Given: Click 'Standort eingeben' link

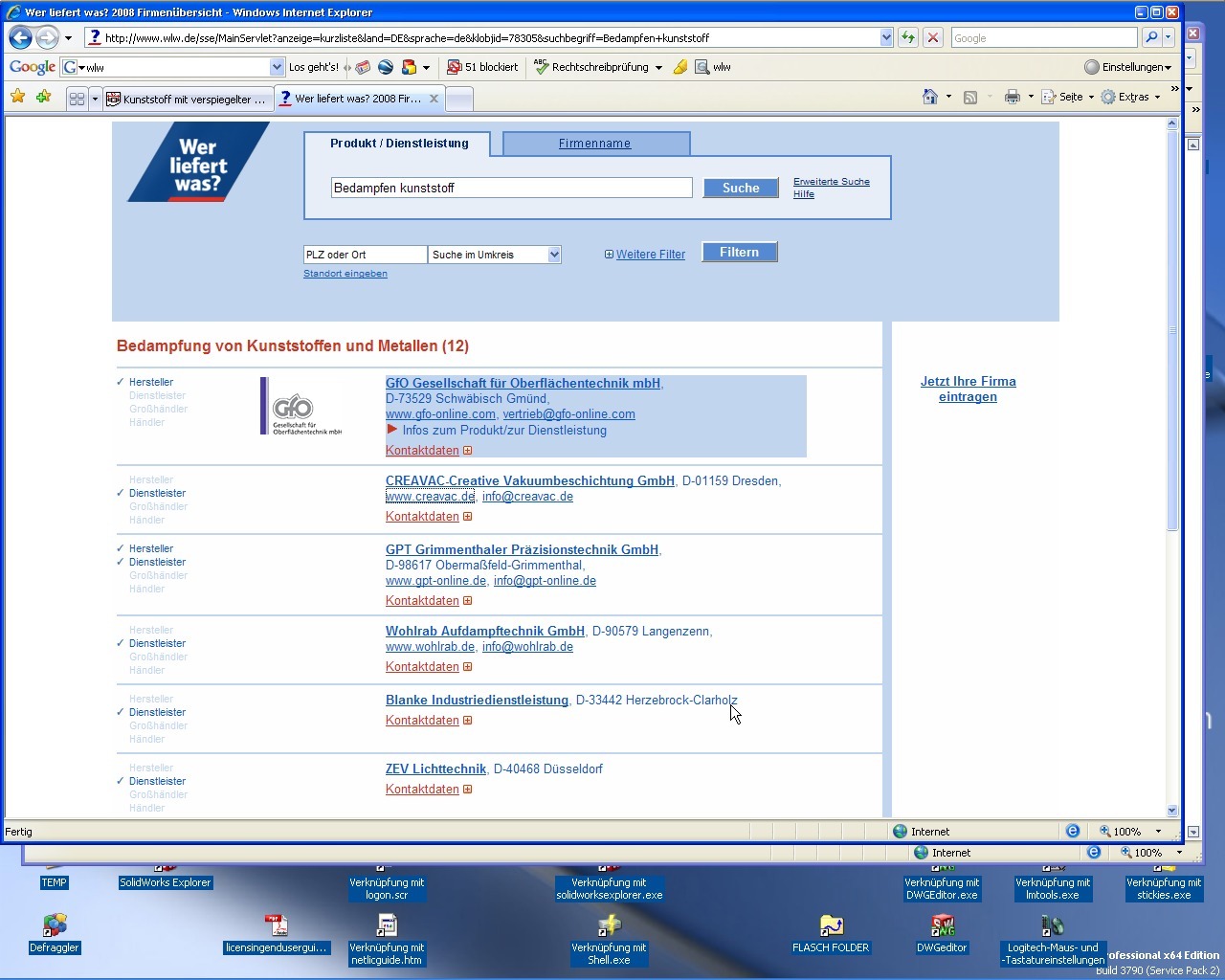Looking at the screenshot, I should coord(345,274).
